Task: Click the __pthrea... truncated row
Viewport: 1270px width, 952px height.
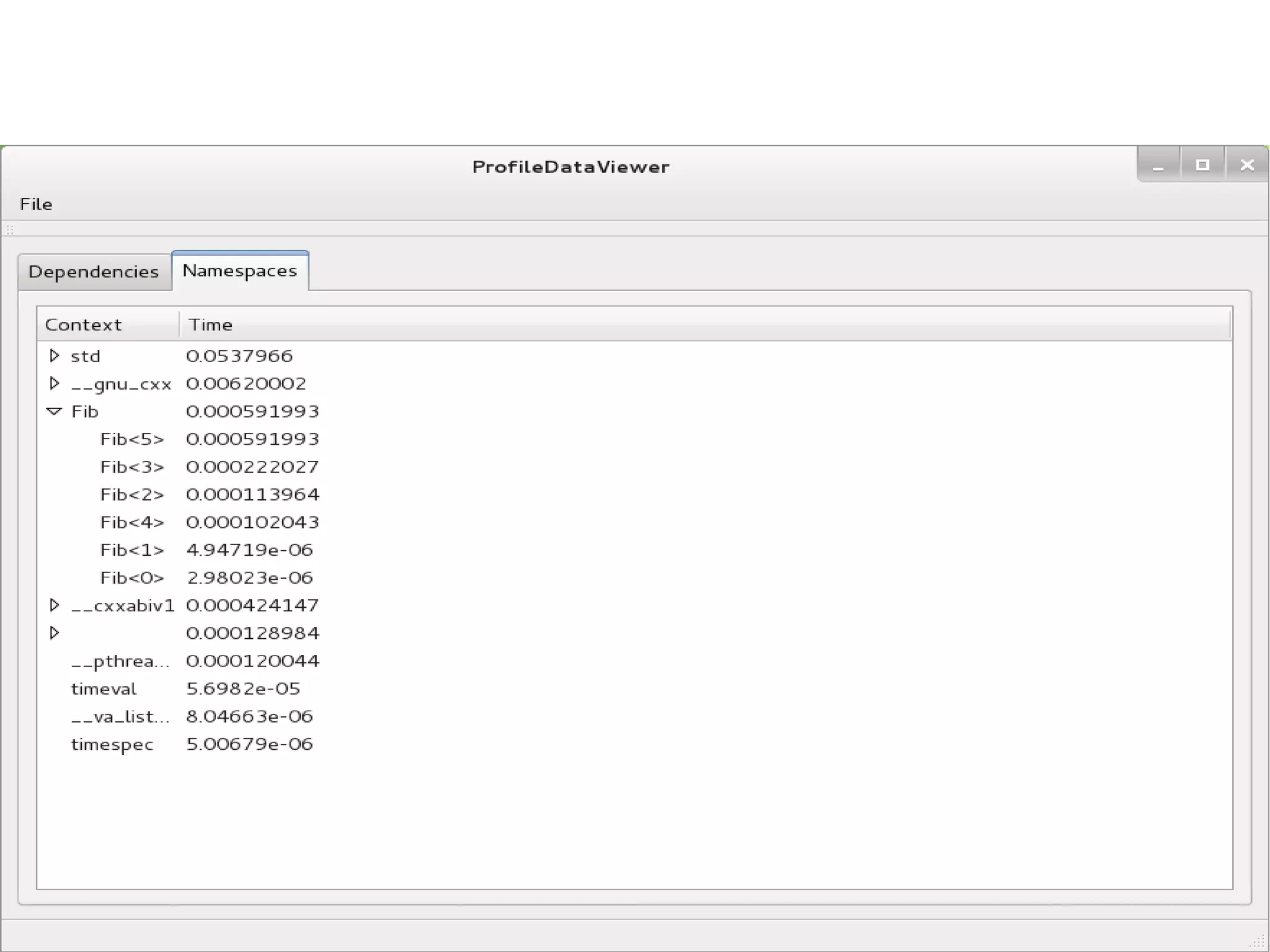Action: [x=120, y=661]
